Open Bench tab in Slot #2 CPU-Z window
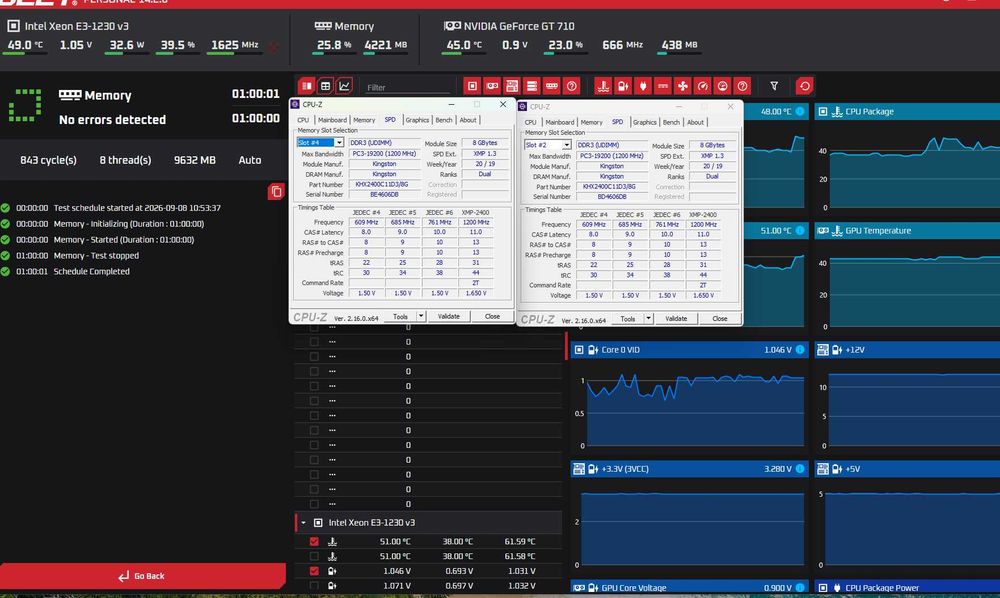 pos(672,122)
